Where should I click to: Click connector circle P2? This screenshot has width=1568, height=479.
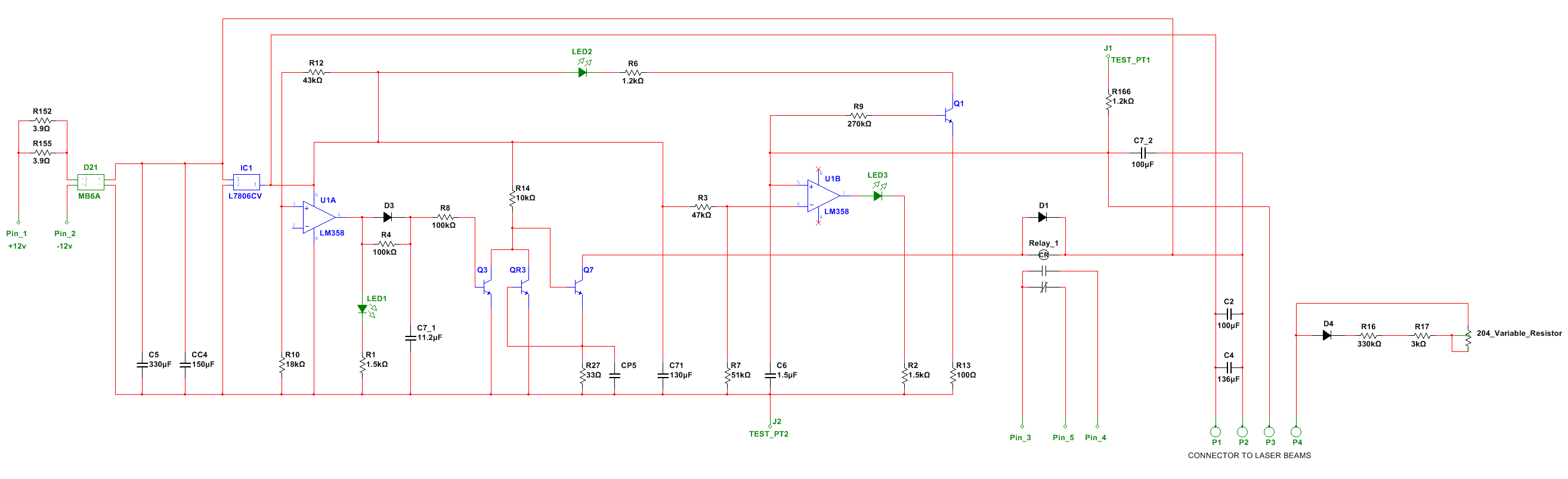1242,432
